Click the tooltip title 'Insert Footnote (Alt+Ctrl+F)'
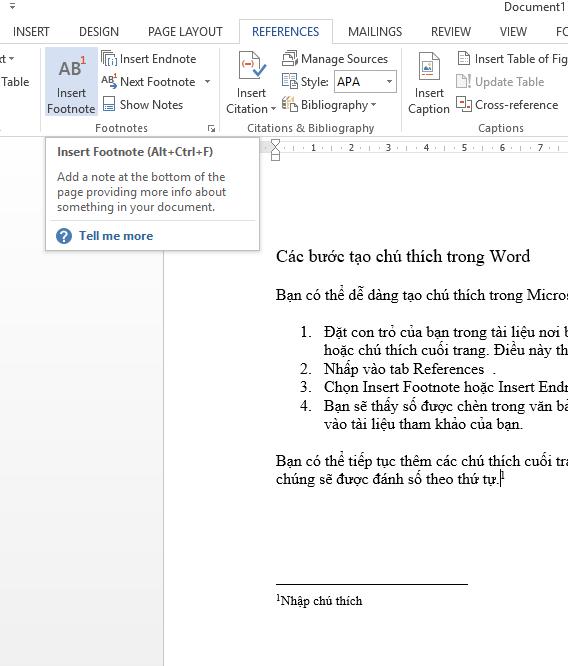The height and width of the screenshot is (666, 568). pos(135,152)
